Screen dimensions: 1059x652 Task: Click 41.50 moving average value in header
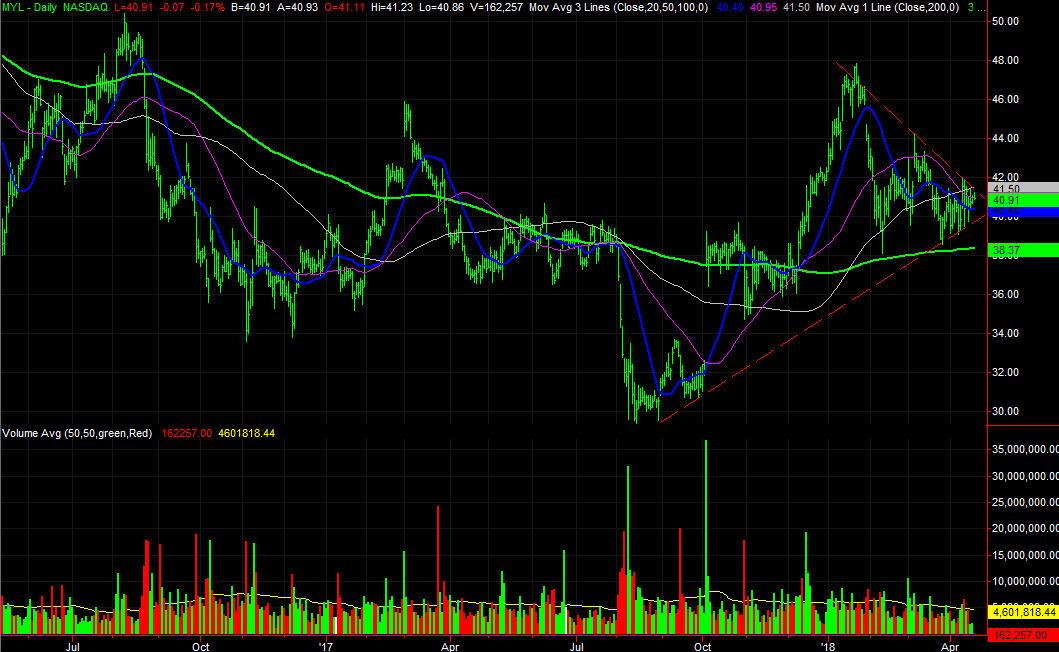797,7
